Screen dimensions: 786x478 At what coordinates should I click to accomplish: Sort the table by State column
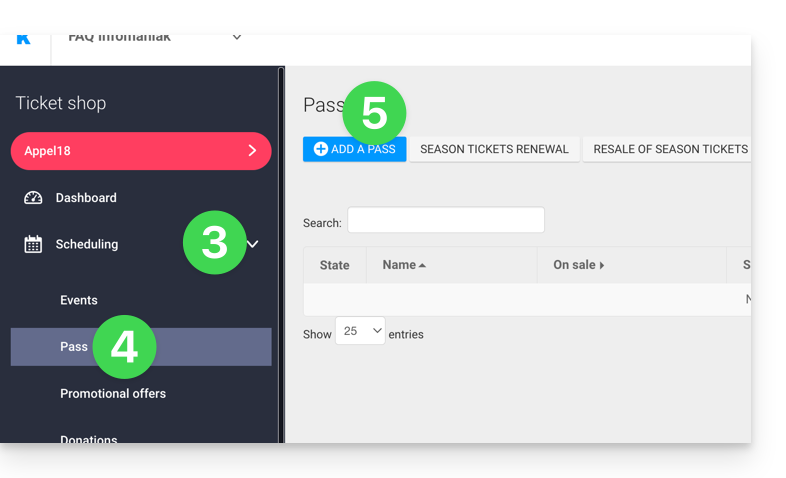click(x=334, y=265)
